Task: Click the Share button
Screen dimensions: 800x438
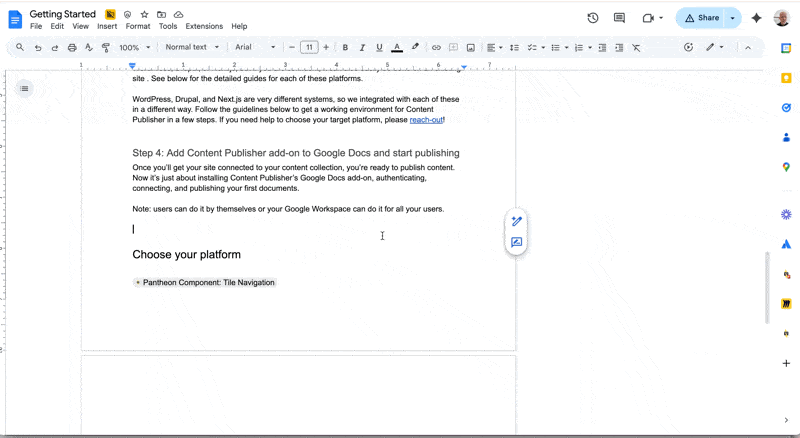Action: point(701,18)
